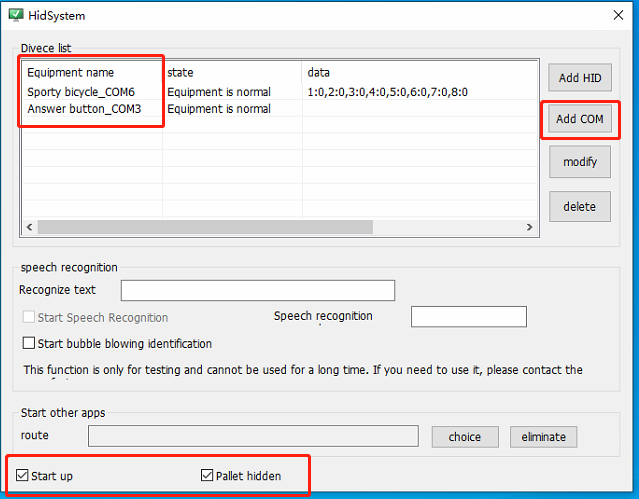Enable Start bubble blowing identification checkbox
This screenshot has height=499, width=639.
point(29,344)
